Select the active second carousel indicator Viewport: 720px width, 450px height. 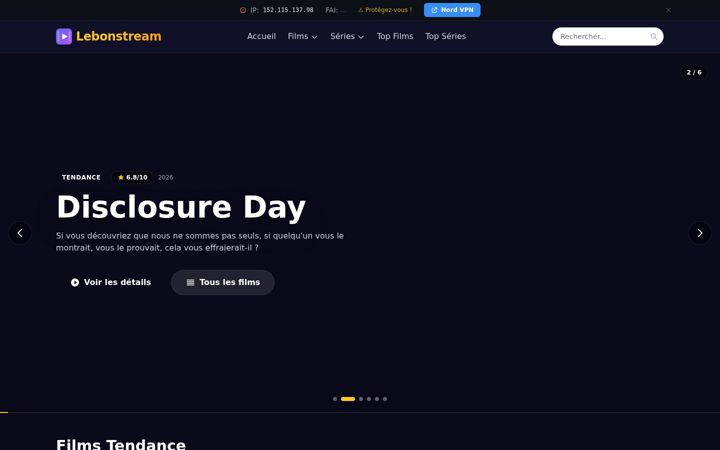click(x=348, y=399)
